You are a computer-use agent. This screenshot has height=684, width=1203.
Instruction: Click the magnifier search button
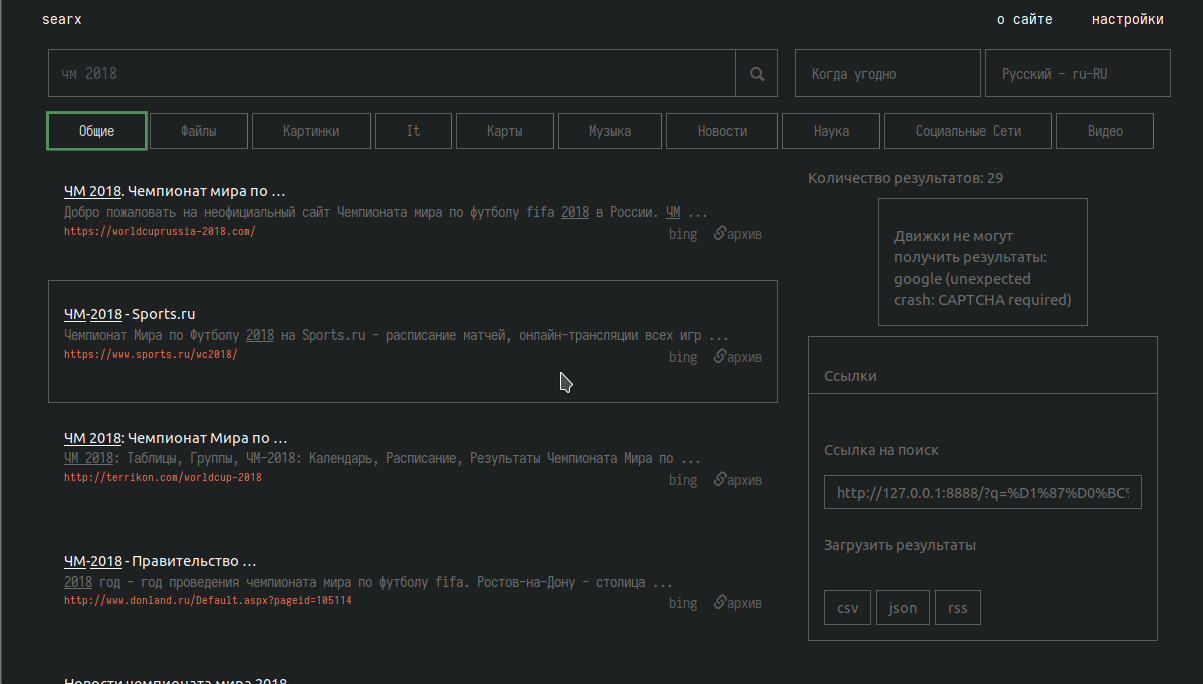[757, 74]
